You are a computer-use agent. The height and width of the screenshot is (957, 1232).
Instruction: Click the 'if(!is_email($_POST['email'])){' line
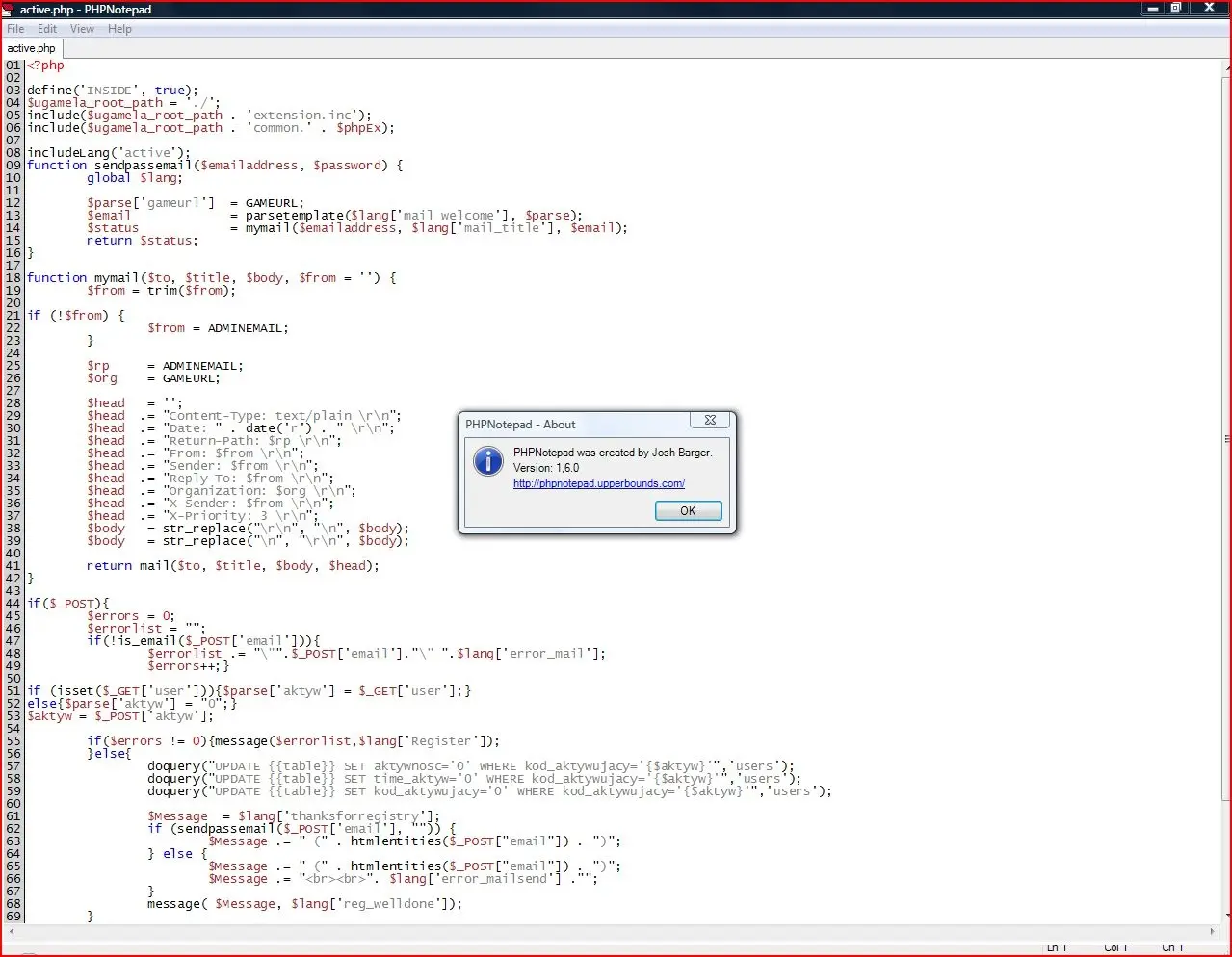(203, 641)
